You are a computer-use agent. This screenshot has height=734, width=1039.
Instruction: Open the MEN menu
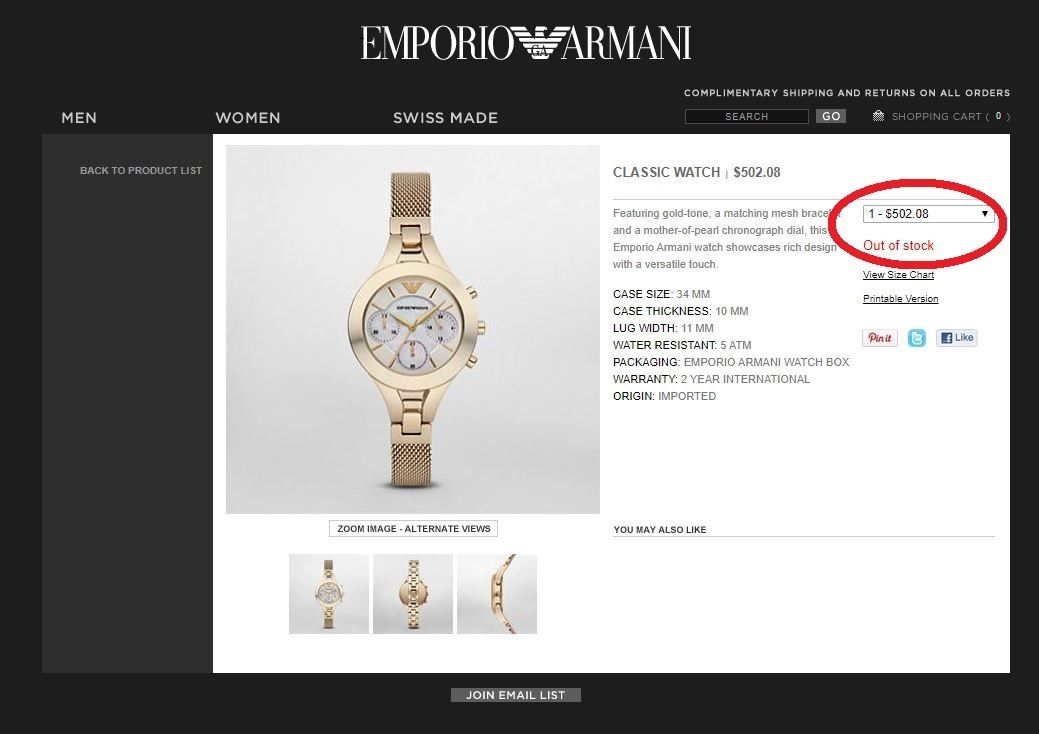(79, 118)
